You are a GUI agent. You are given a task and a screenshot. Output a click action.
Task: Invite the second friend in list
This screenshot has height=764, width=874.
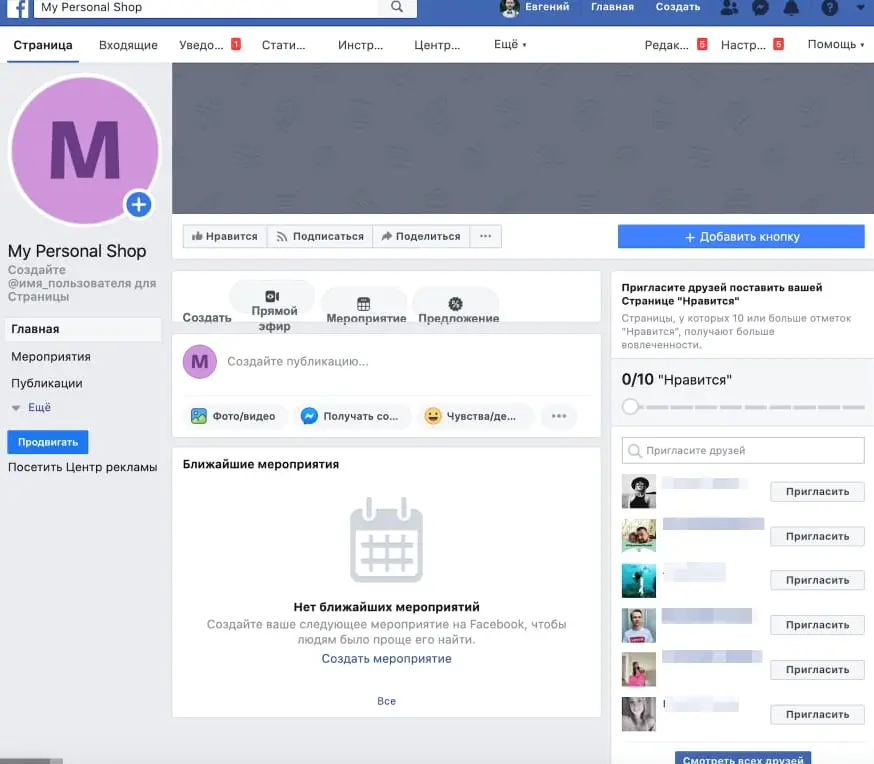tap(817, 536)
